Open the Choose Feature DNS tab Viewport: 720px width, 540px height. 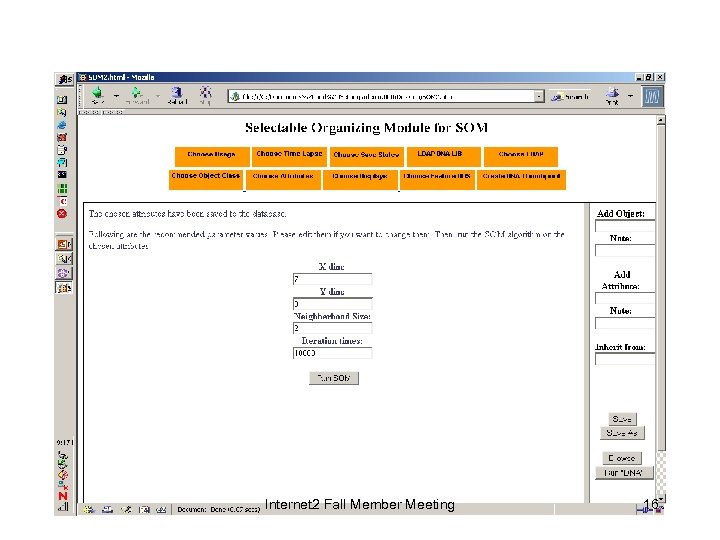[437, 179]
